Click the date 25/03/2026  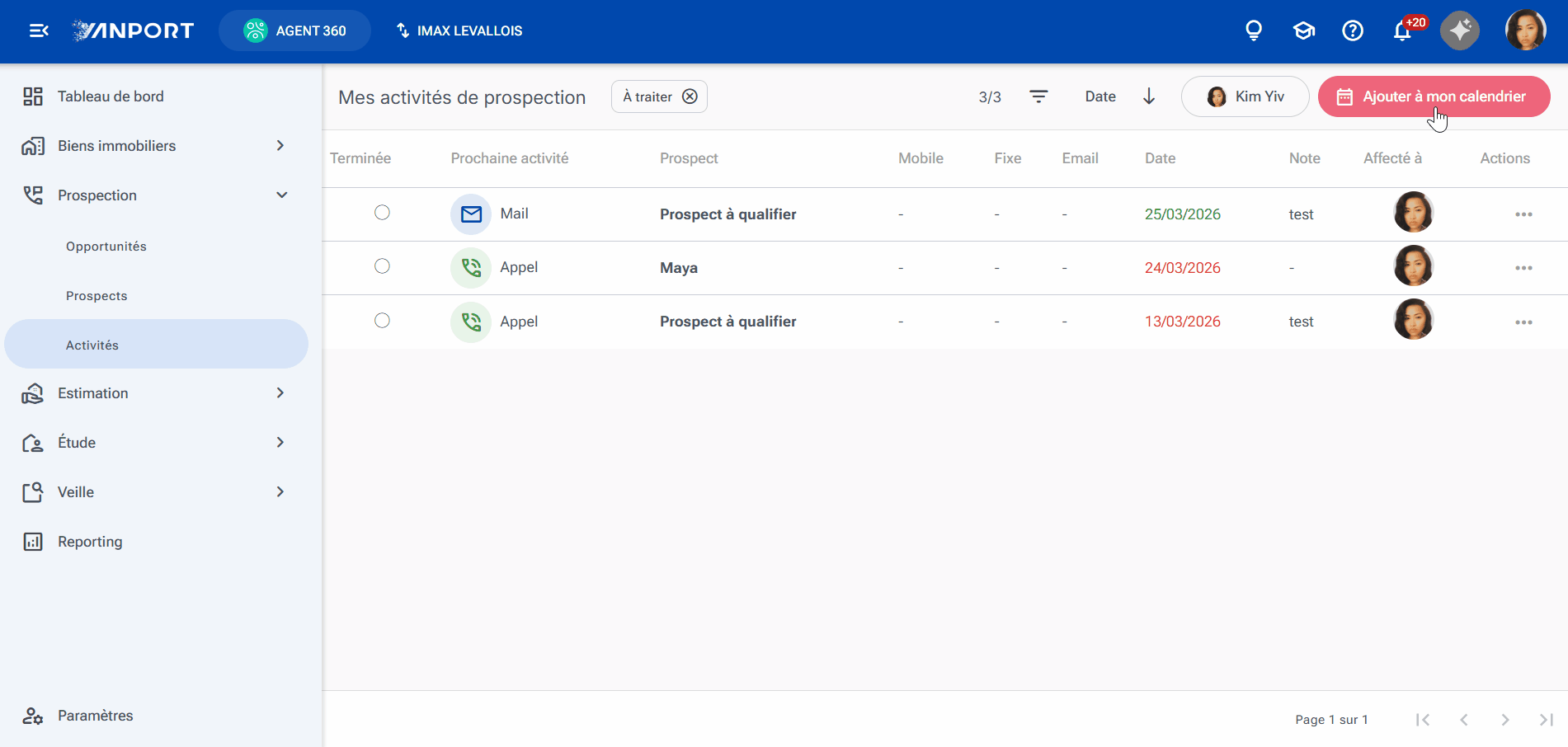1183,214
